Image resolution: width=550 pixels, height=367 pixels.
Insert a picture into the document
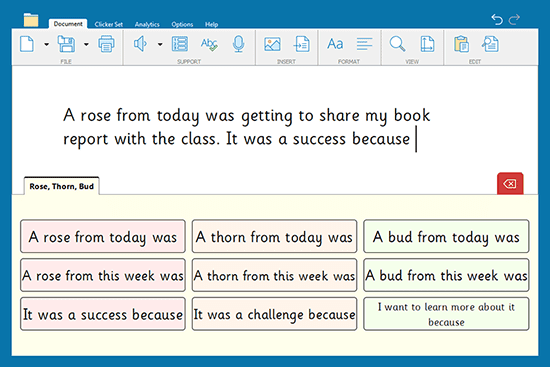[x=272, y=44]
